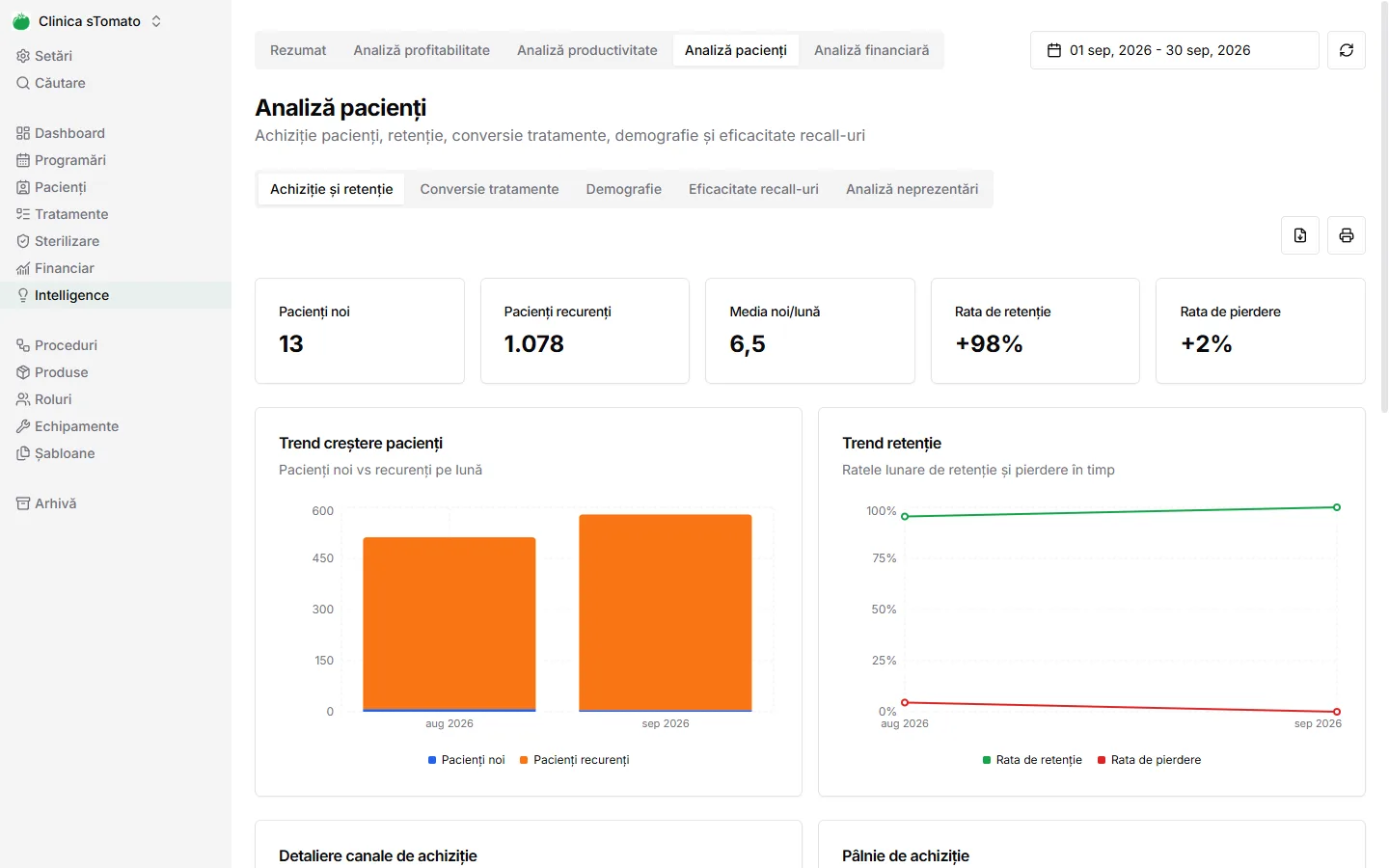The width and height of the screenshot is (1389, 868).
Task: Click the Șabloane copy icon
Action: (x=23, y=453)
